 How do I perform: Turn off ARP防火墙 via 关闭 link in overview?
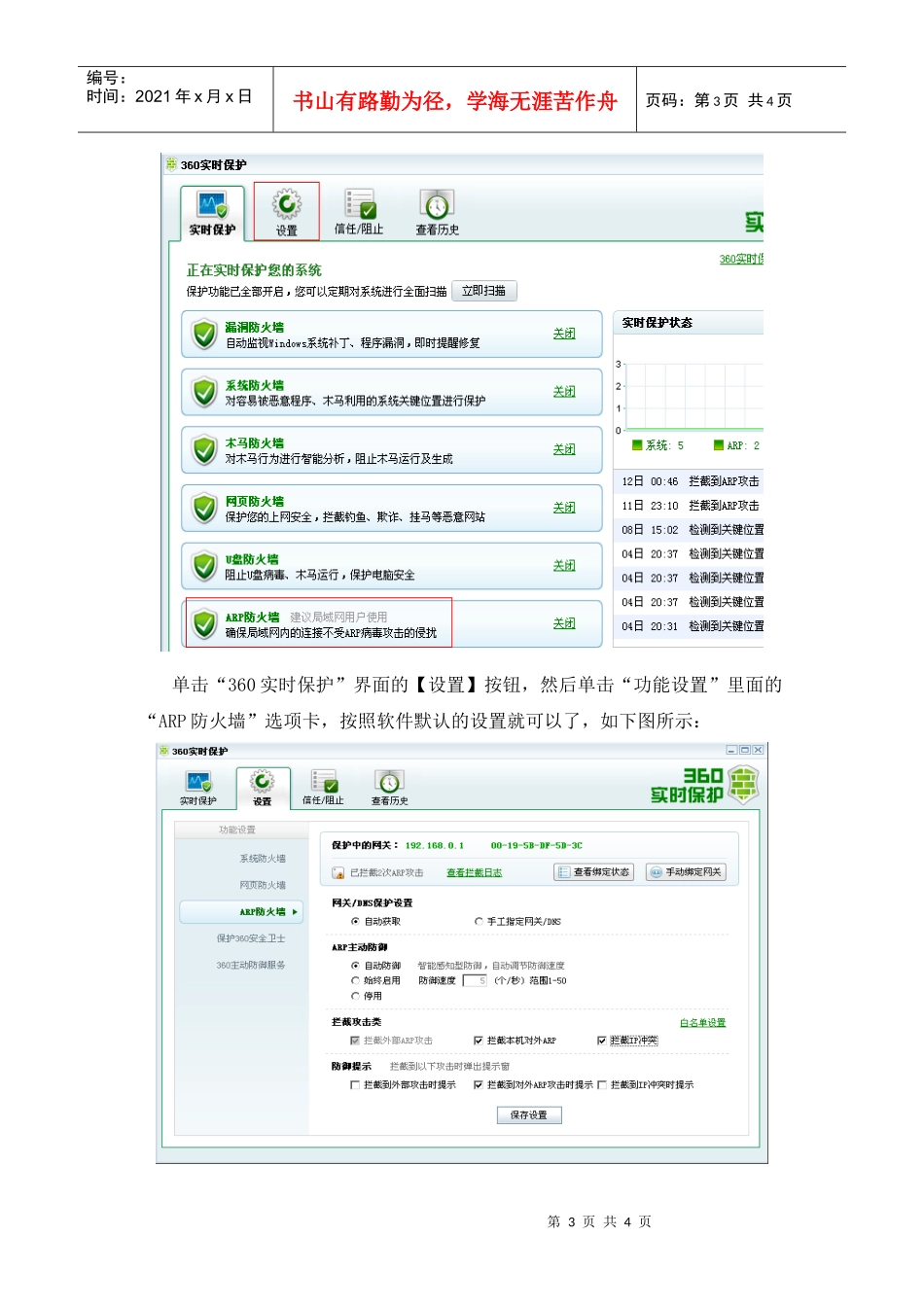564,623
